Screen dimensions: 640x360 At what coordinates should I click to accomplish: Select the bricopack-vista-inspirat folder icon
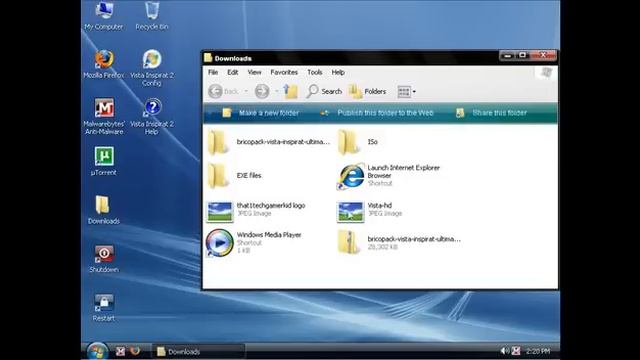pyautogui.click(x=218, y=142)
